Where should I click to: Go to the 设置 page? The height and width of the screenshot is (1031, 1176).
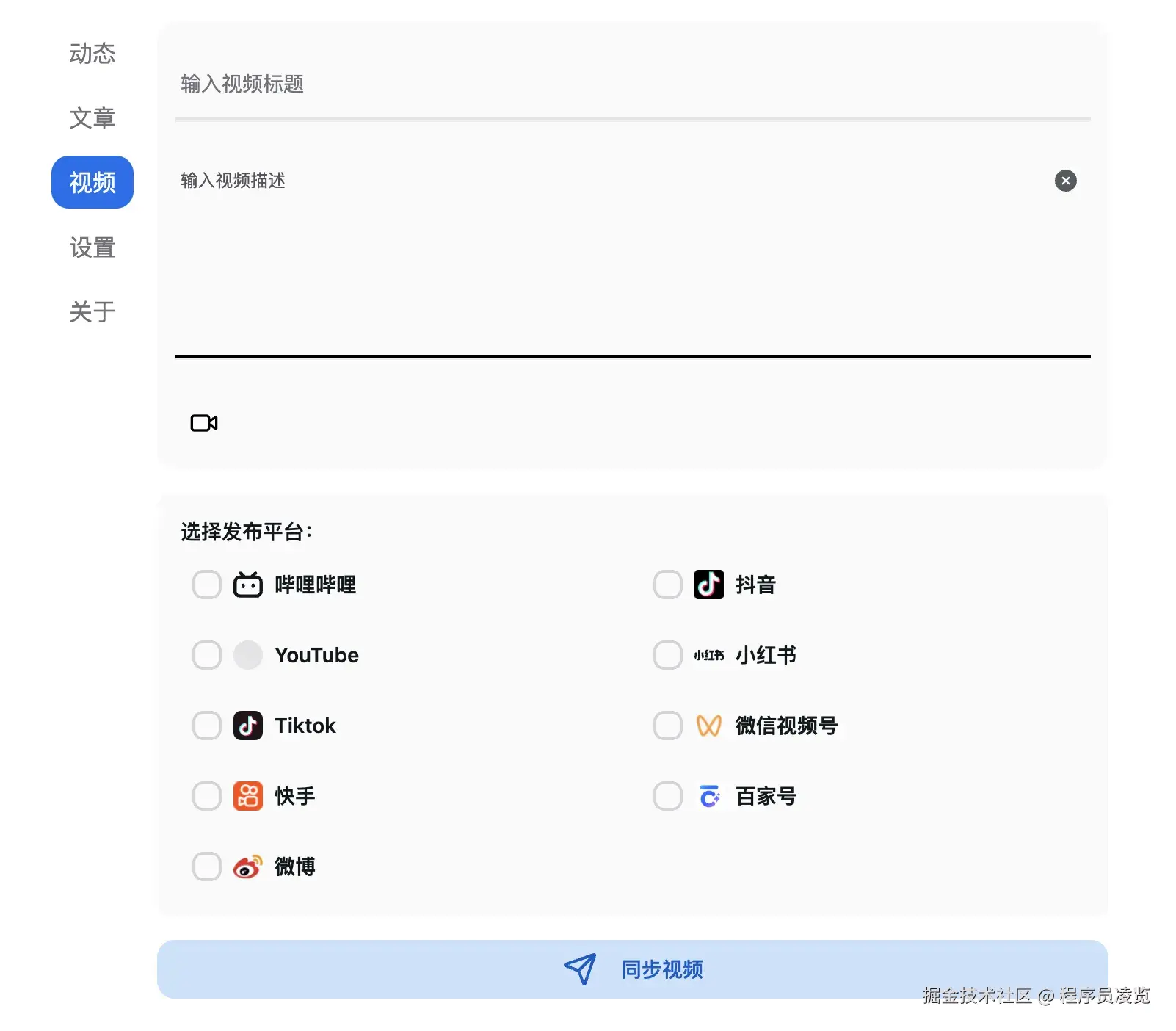click(92, 247)
